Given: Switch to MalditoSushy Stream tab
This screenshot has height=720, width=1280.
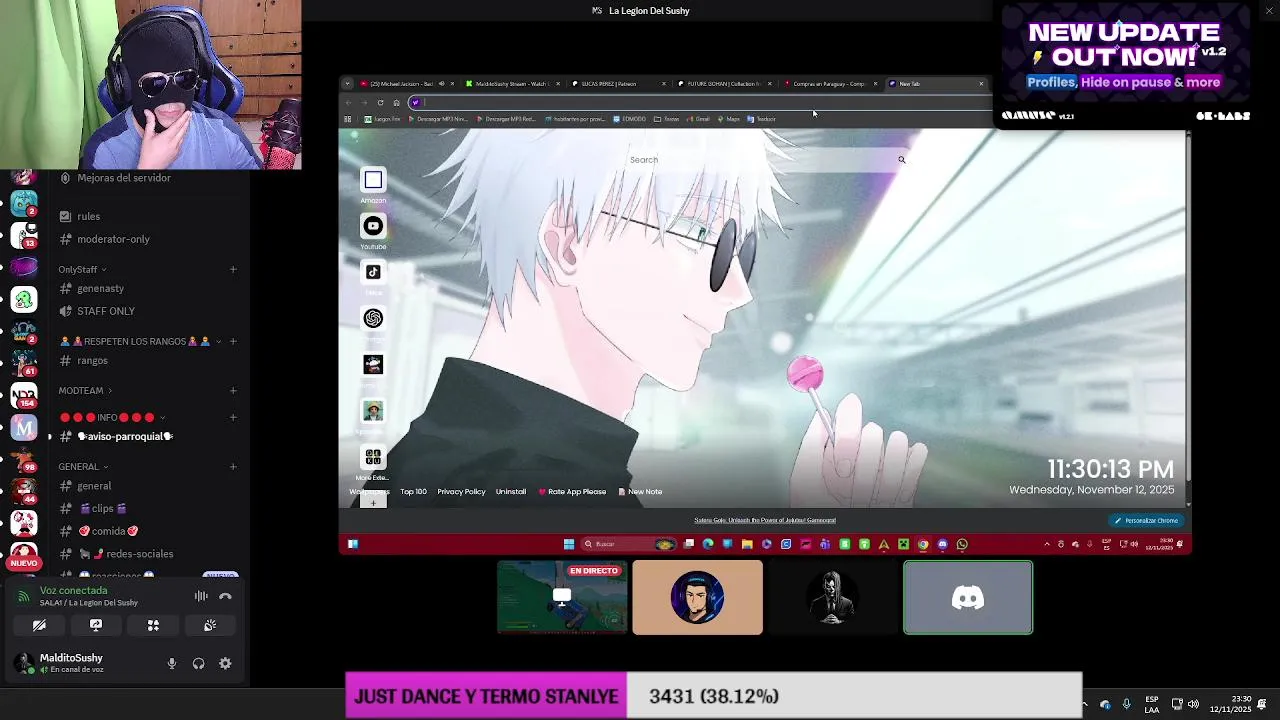Looking at the screenshot, I should pos(513,84).
